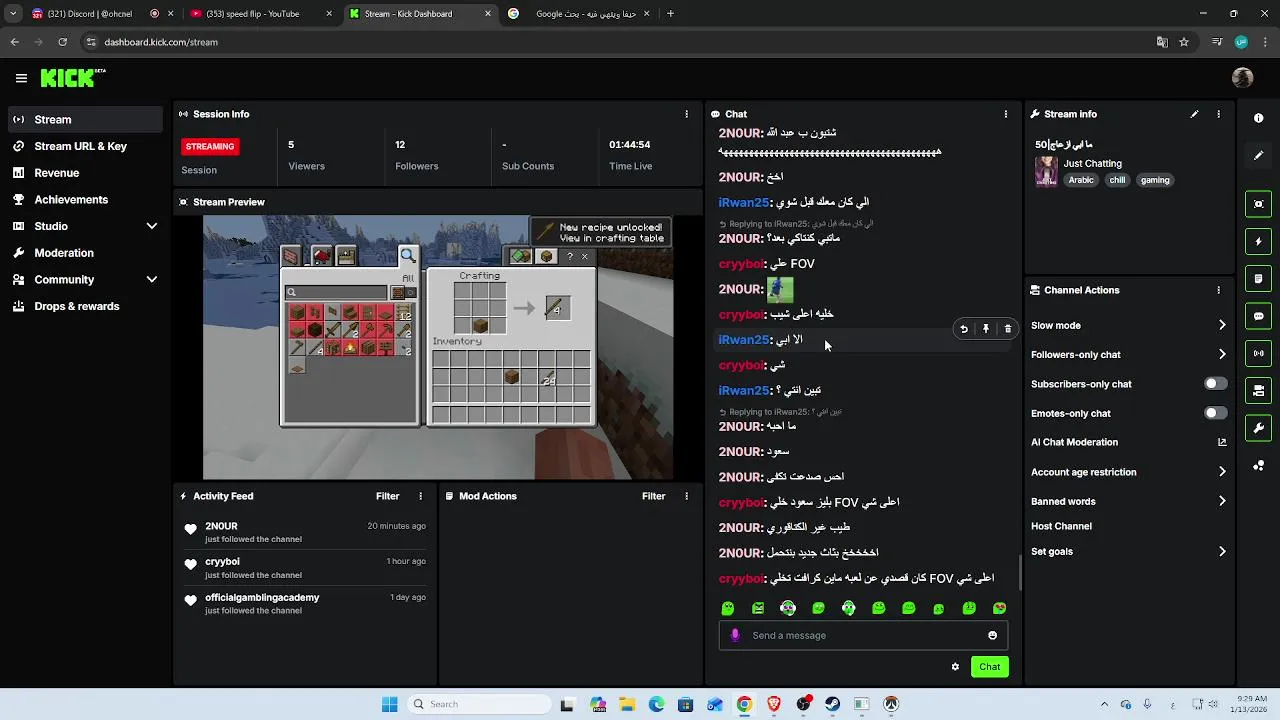Open the Activity Feed options menu
This screenshot has height=720, width=1280.
coord(420,496)
